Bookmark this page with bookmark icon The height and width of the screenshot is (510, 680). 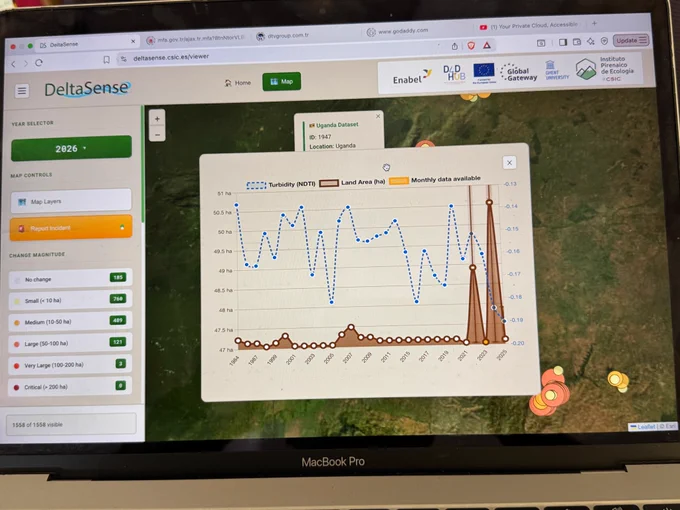coord(106,59)
